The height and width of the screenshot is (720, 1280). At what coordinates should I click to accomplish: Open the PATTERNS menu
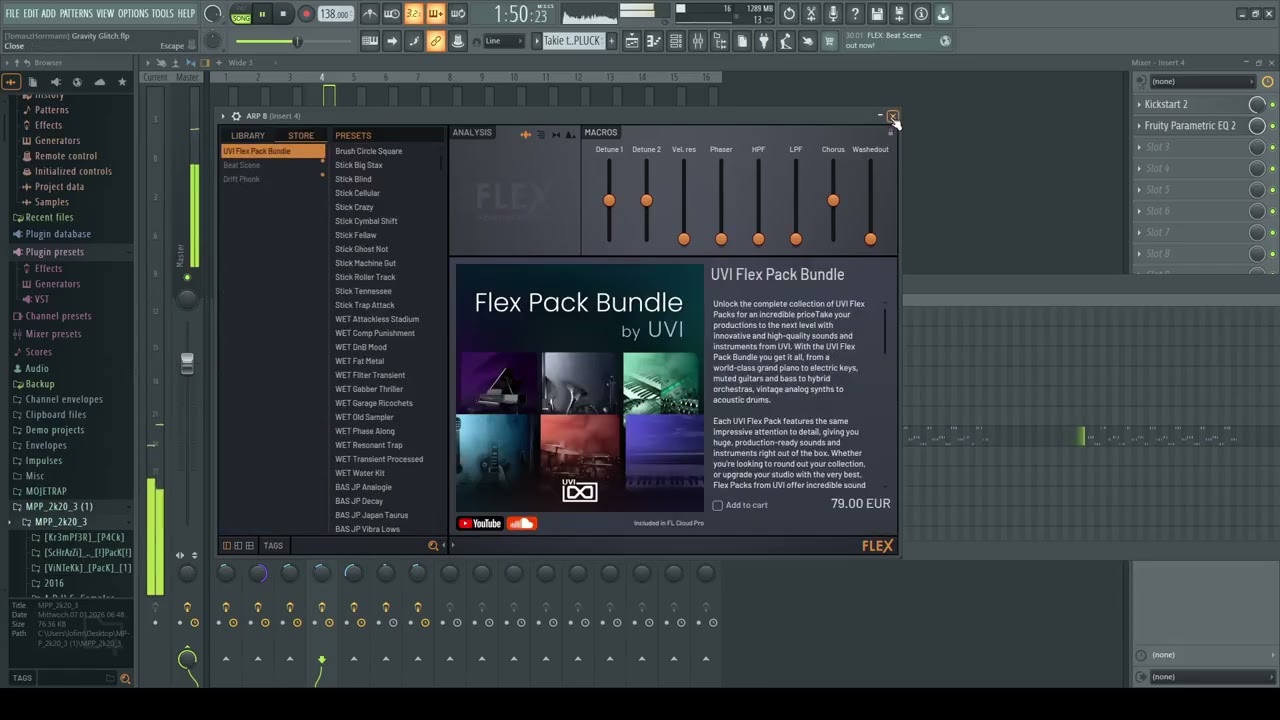[76, 14]
